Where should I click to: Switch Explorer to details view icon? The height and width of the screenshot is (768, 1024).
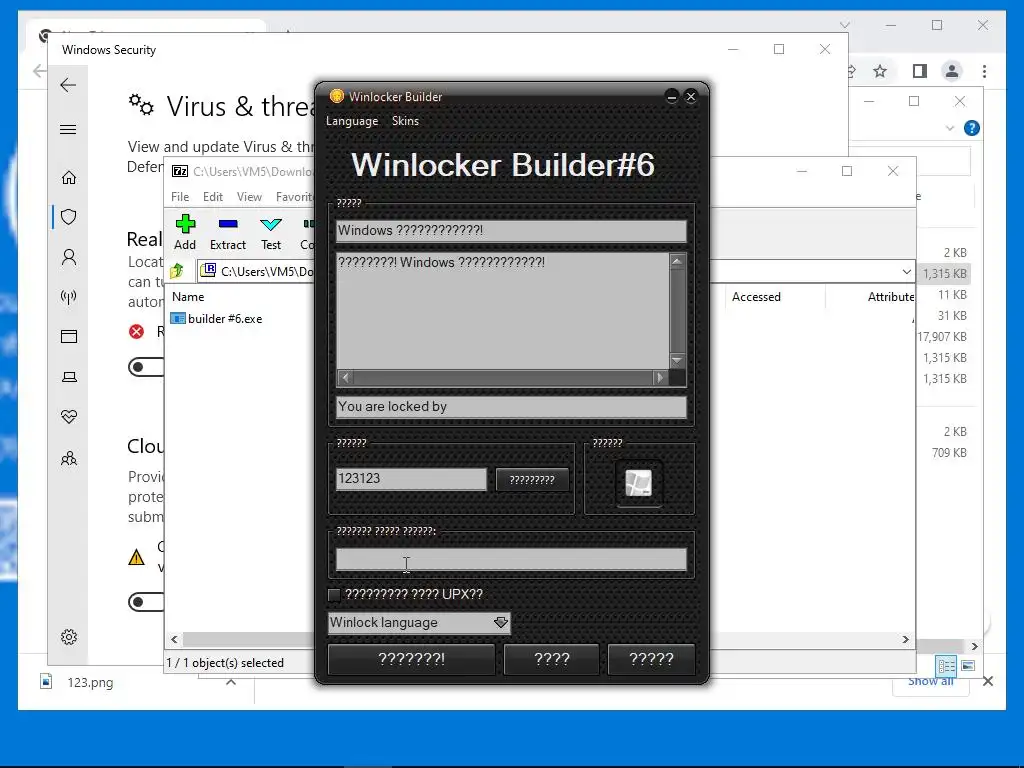(x=946, y=665)
